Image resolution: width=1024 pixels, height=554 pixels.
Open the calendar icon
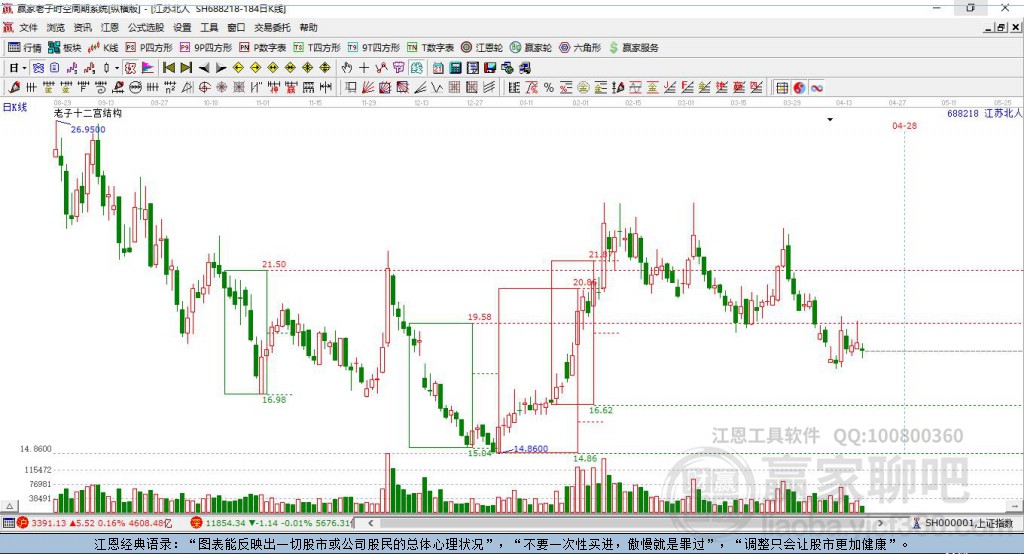click(438, 68)
